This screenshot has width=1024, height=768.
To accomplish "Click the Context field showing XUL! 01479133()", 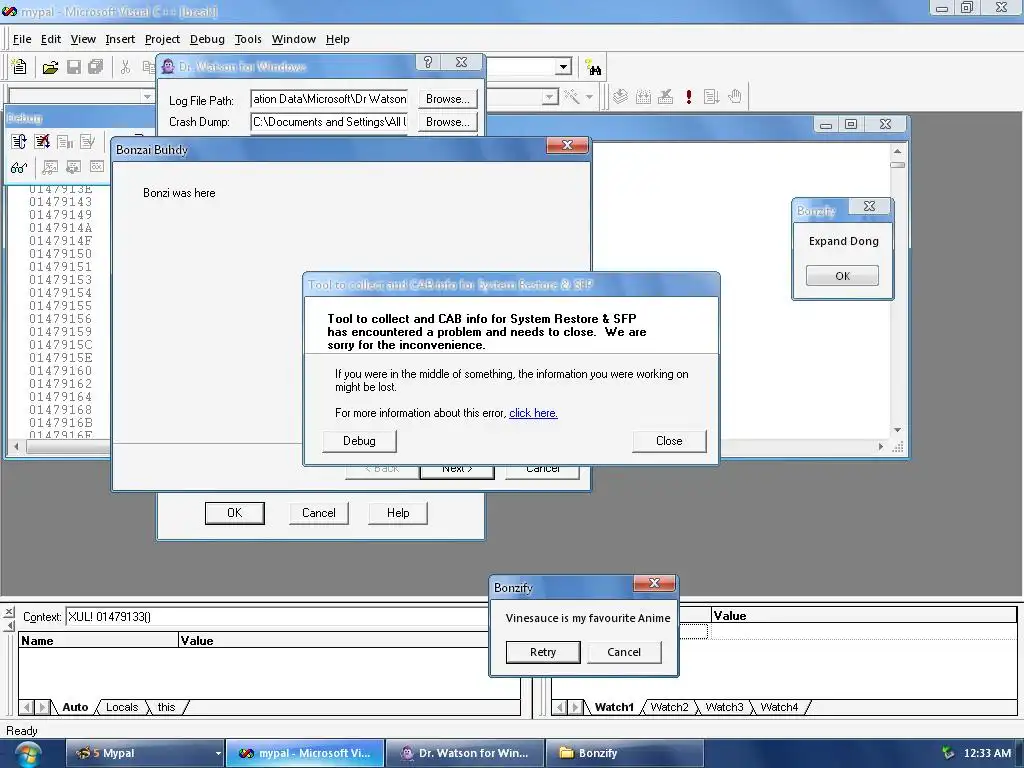I will [x=278, y=616].
